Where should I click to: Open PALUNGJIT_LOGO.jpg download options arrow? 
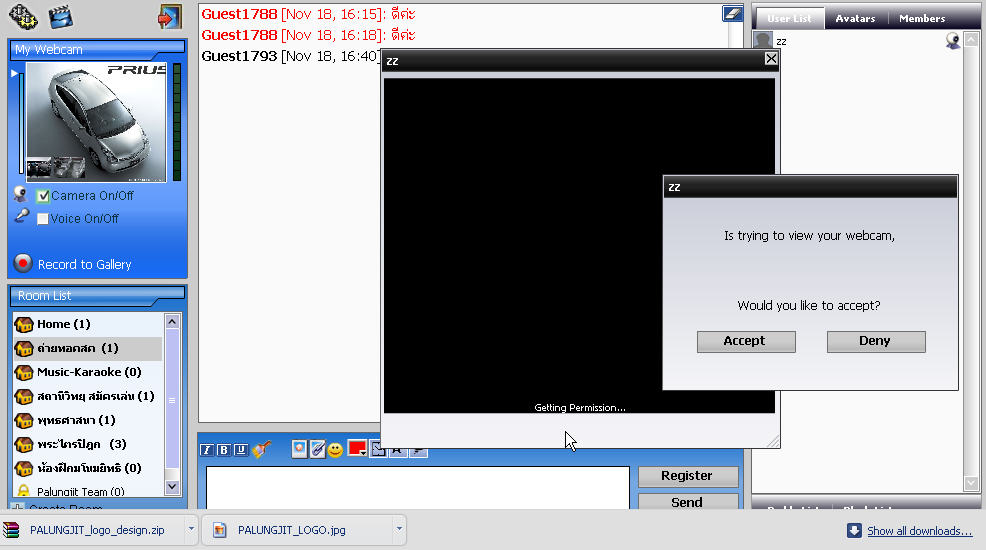pyautogui.click(x=399, y=529)
